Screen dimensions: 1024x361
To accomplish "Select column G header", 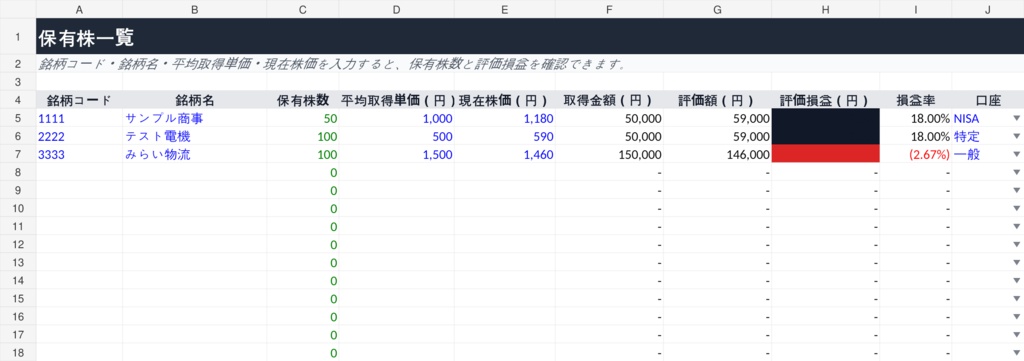I will 717,9.
